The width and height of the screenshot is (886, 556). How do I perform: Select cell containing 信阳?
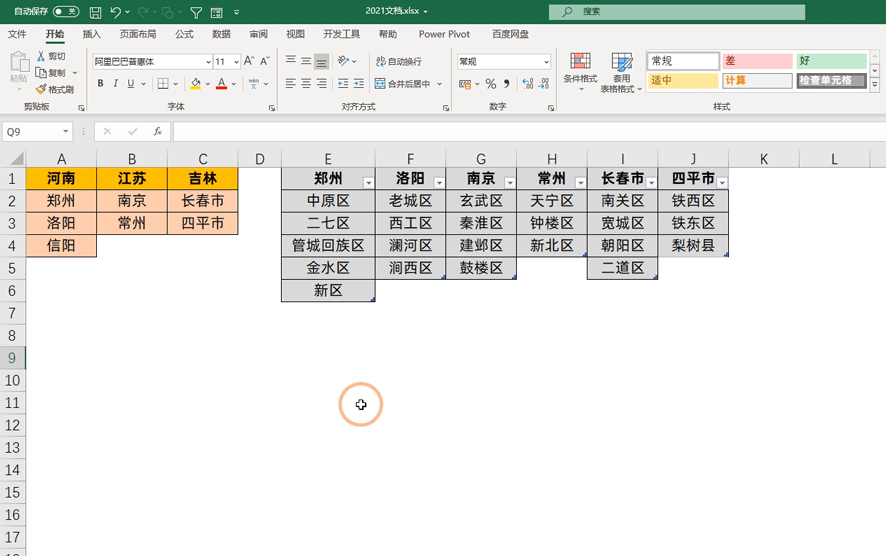(x=61, y=246)
